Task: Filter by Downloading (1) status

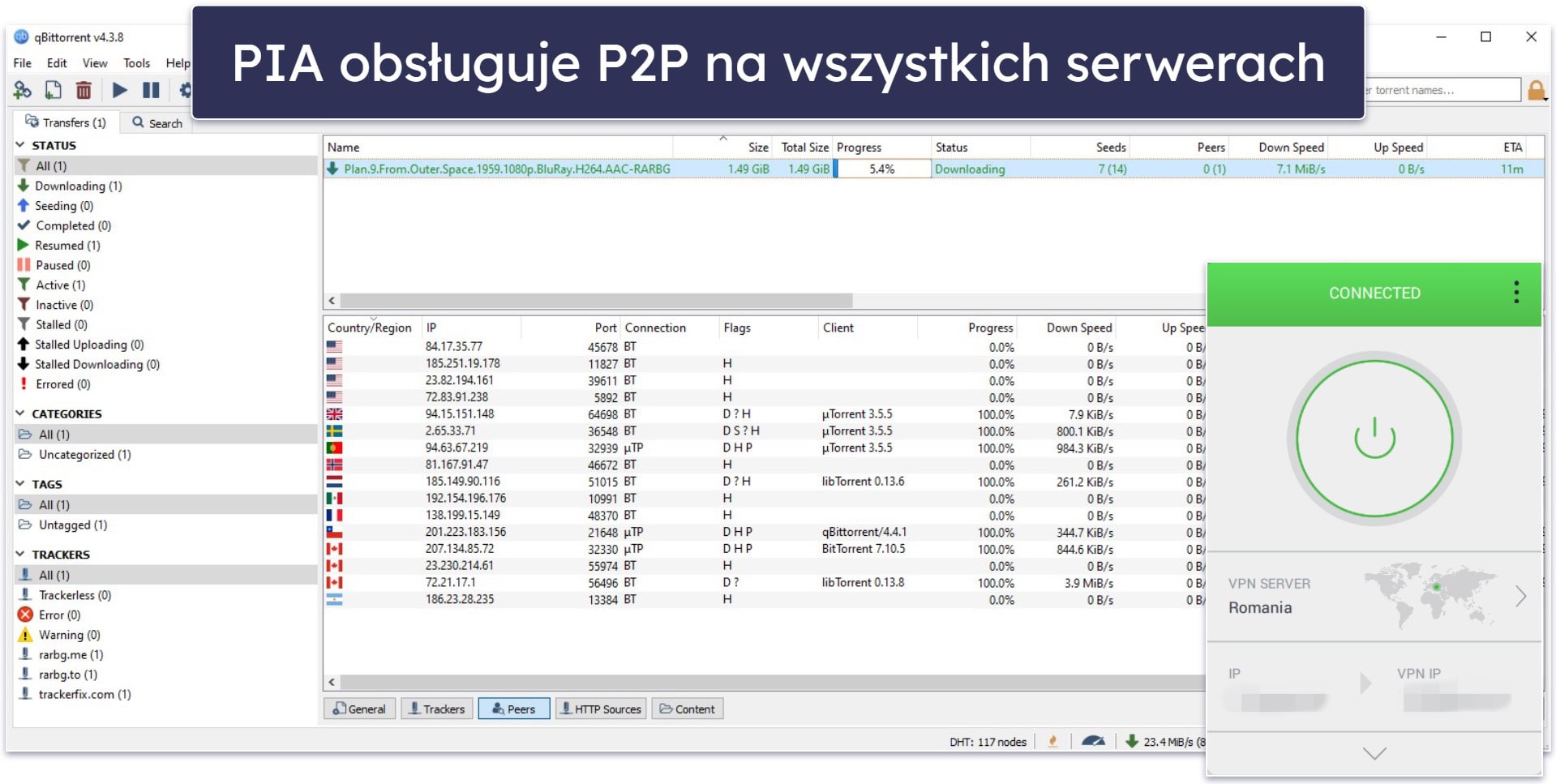Action: (x=78, y=186)
